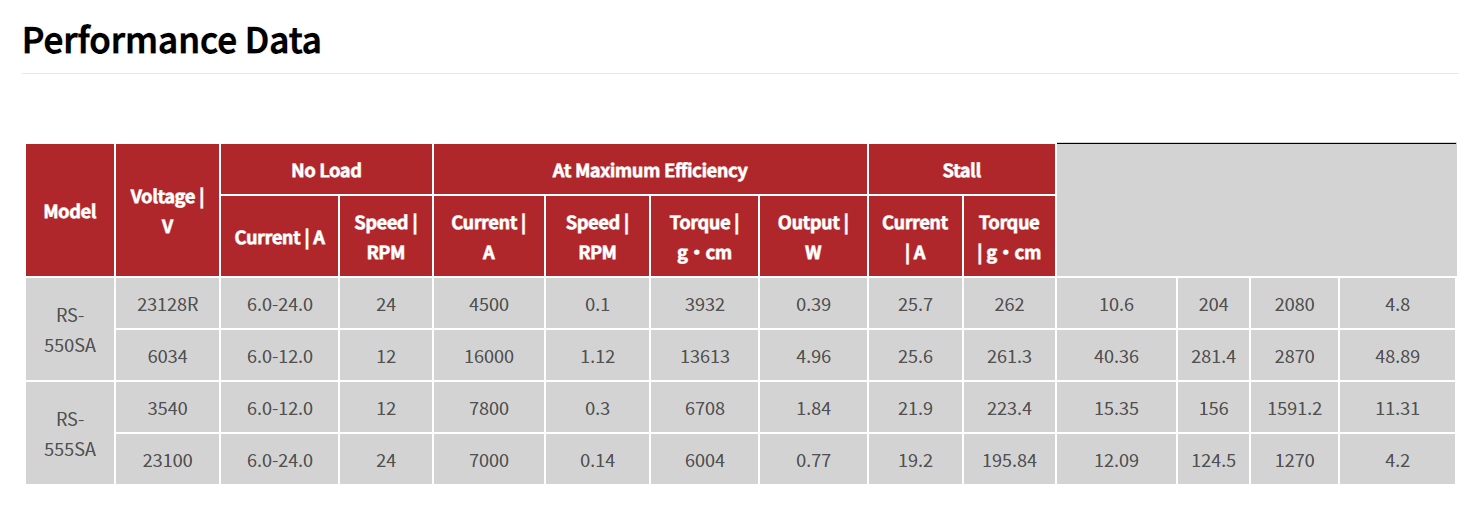Viewport: 1476px width, 509px height.
Task: Click the 3540 cell
Action: (167, 408)
